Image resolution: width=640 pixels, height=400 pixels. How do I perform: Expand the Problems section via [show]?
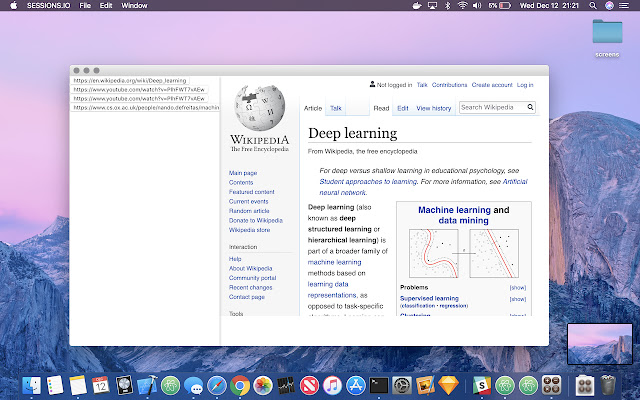tap(518, 287)
